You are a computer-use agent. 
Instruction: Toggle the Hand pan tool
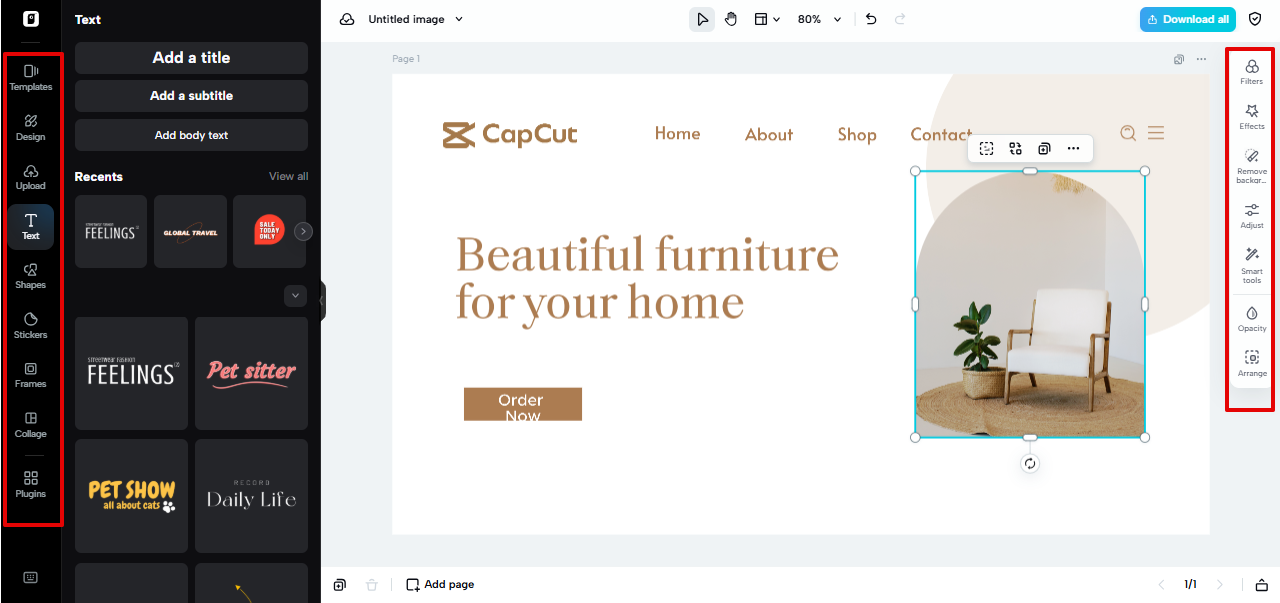pos(731,18)
